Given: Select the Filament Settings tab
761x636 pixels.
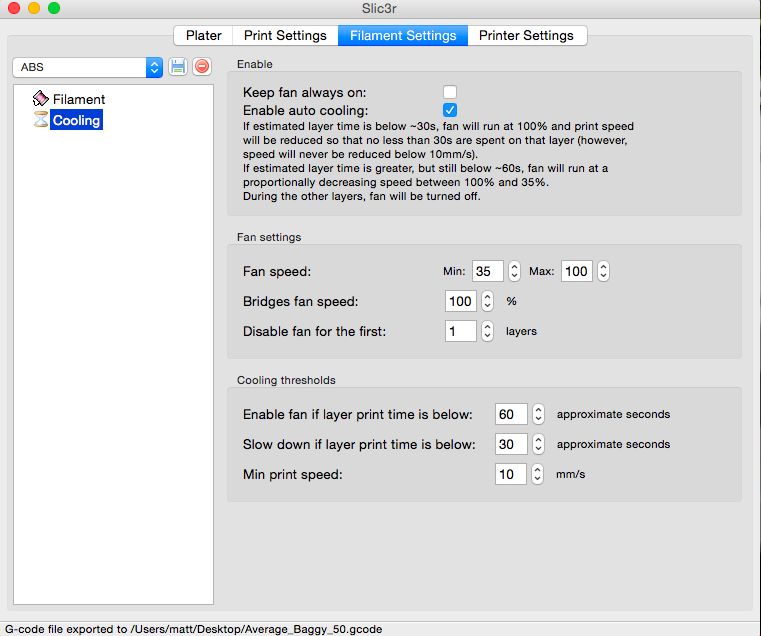Looking at the screenshot, I should [403, 35].
